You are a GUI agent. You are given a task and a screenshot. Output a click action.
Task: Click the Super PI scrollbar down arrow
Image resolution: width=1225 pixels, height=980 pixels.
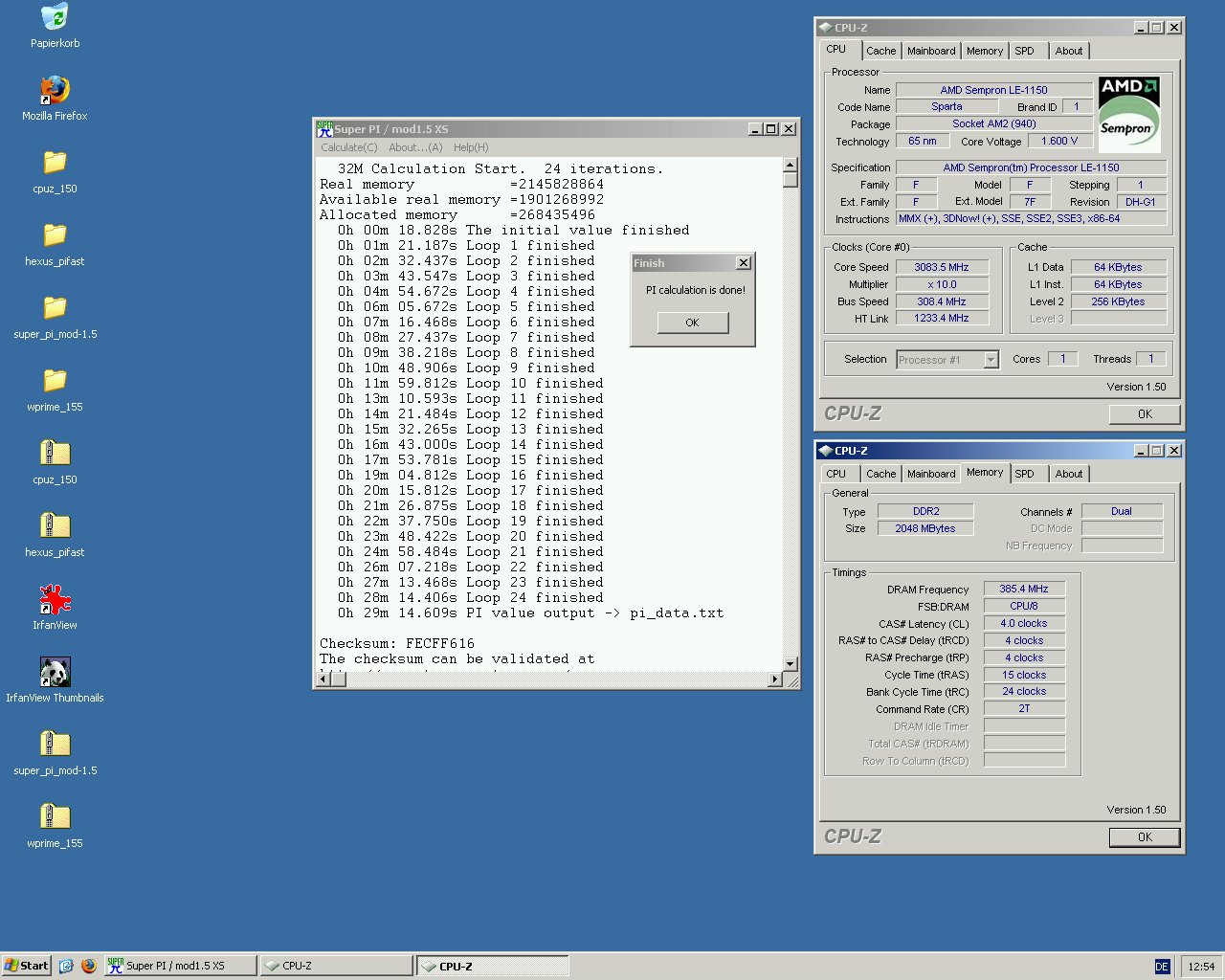[790, 663]
